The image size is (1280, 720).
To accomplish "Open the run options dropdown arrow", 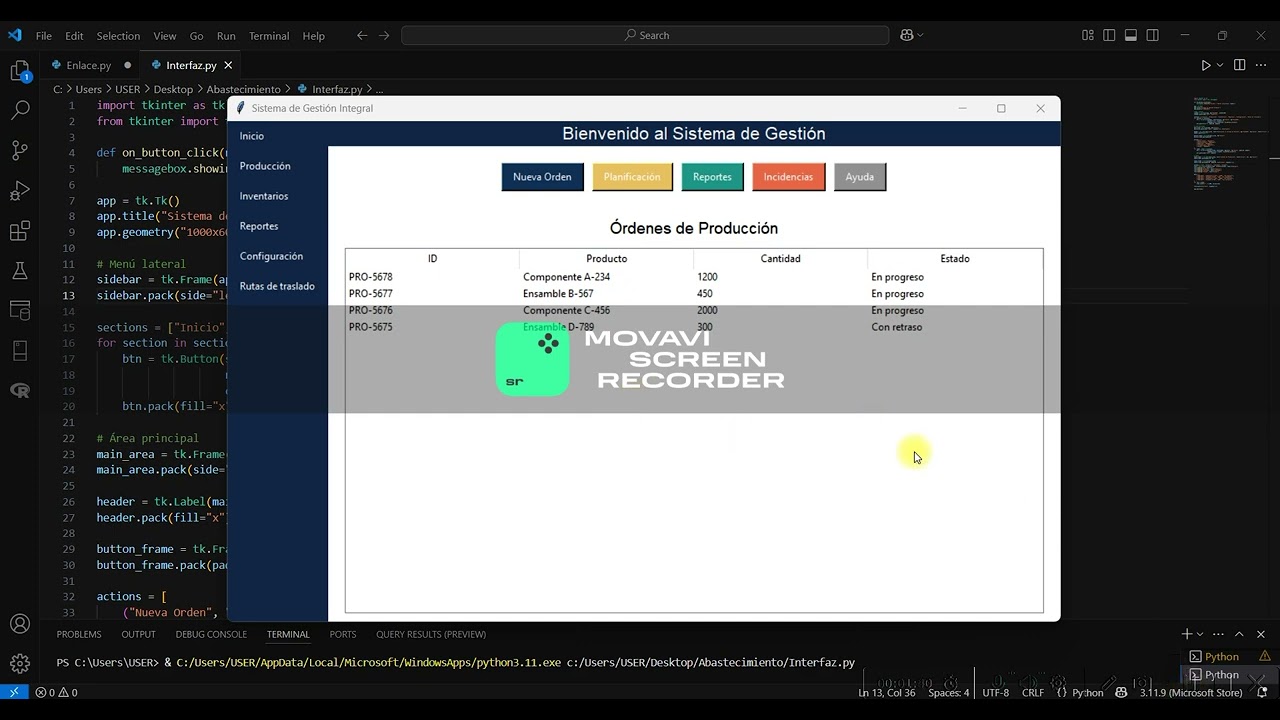I will point(1220,65).
